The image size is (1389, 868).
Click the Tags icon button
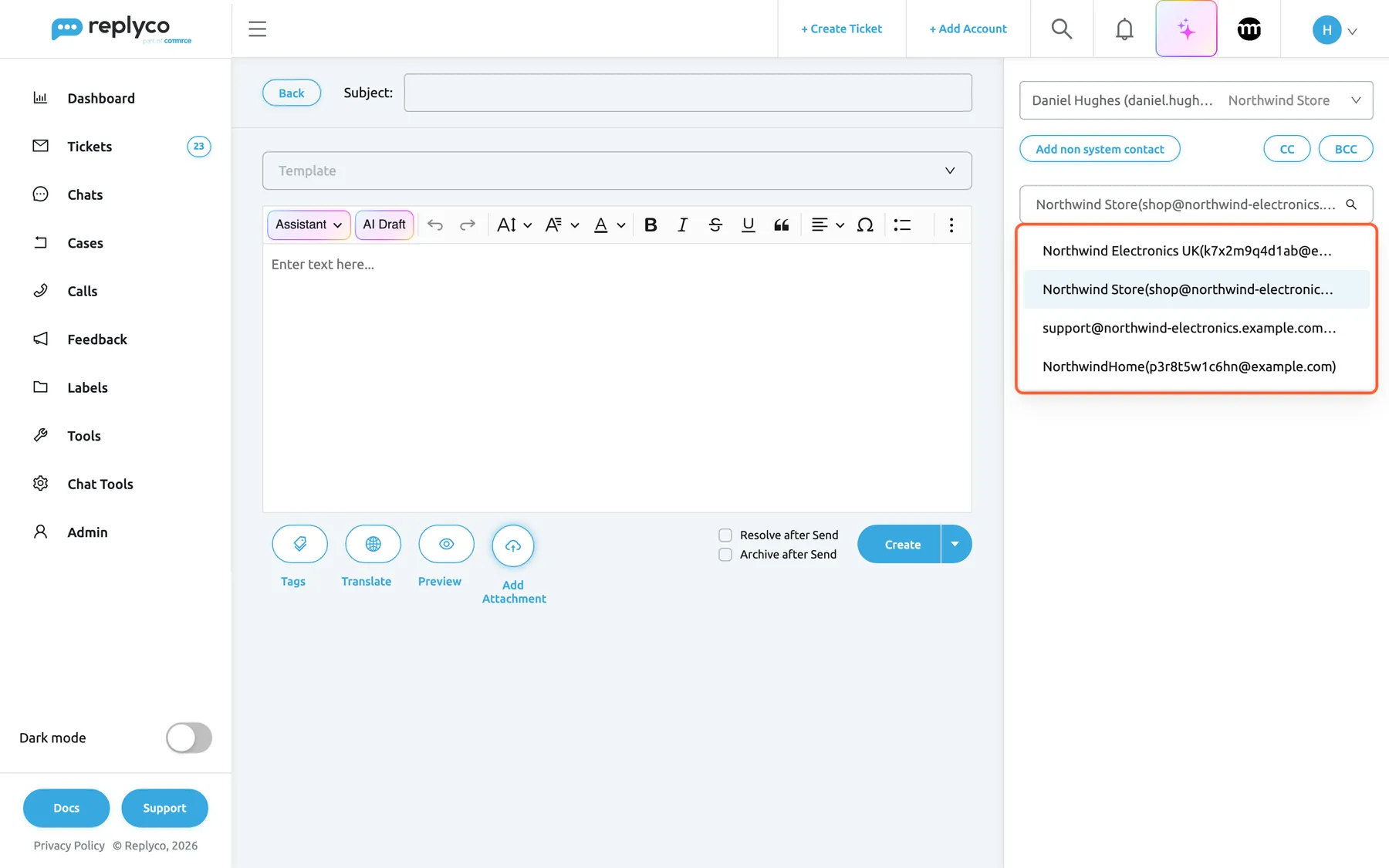click(x=299, y=544)
